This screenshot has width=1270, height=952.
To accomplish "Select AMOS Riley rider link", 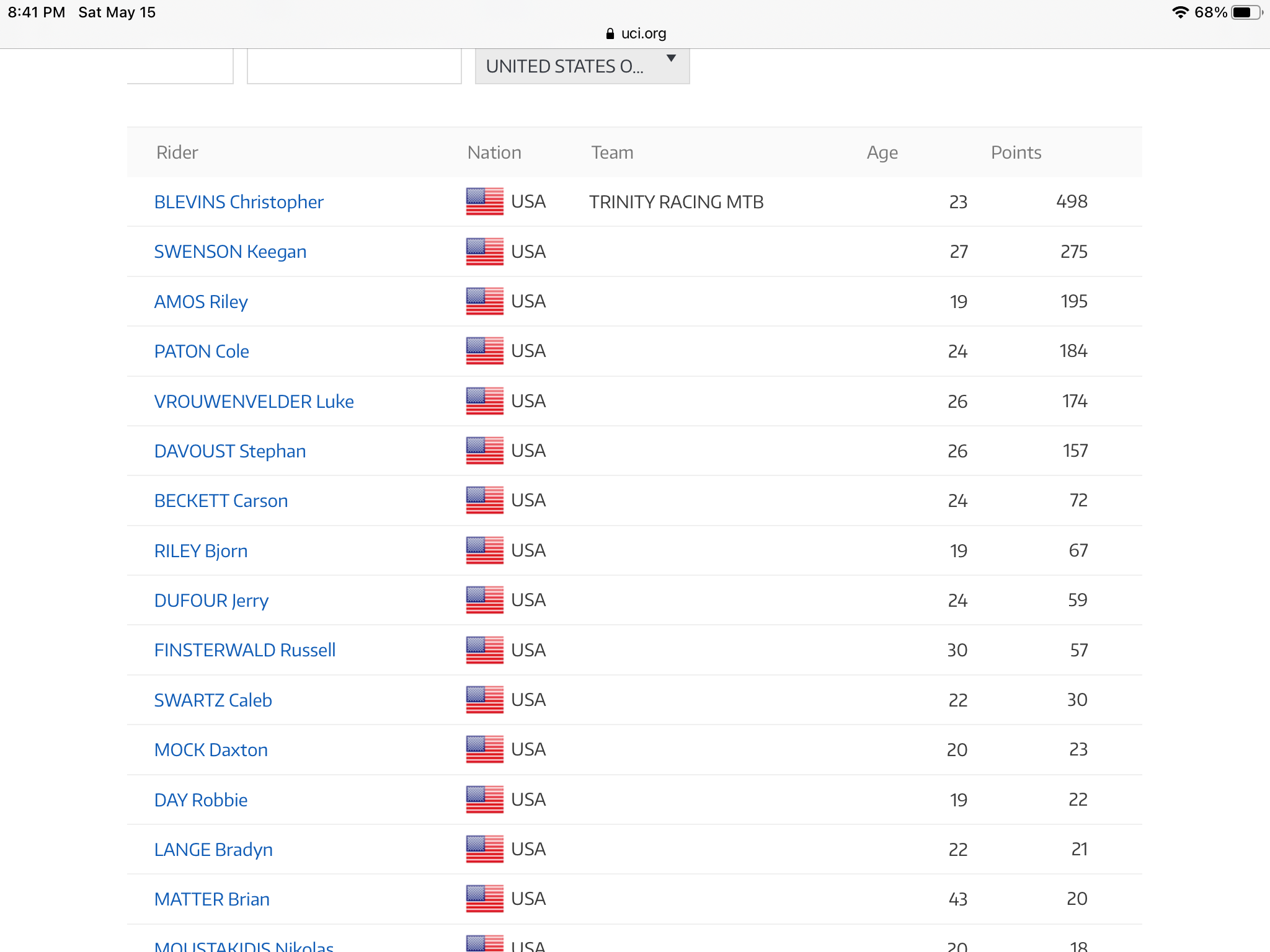I will (201, 302).
